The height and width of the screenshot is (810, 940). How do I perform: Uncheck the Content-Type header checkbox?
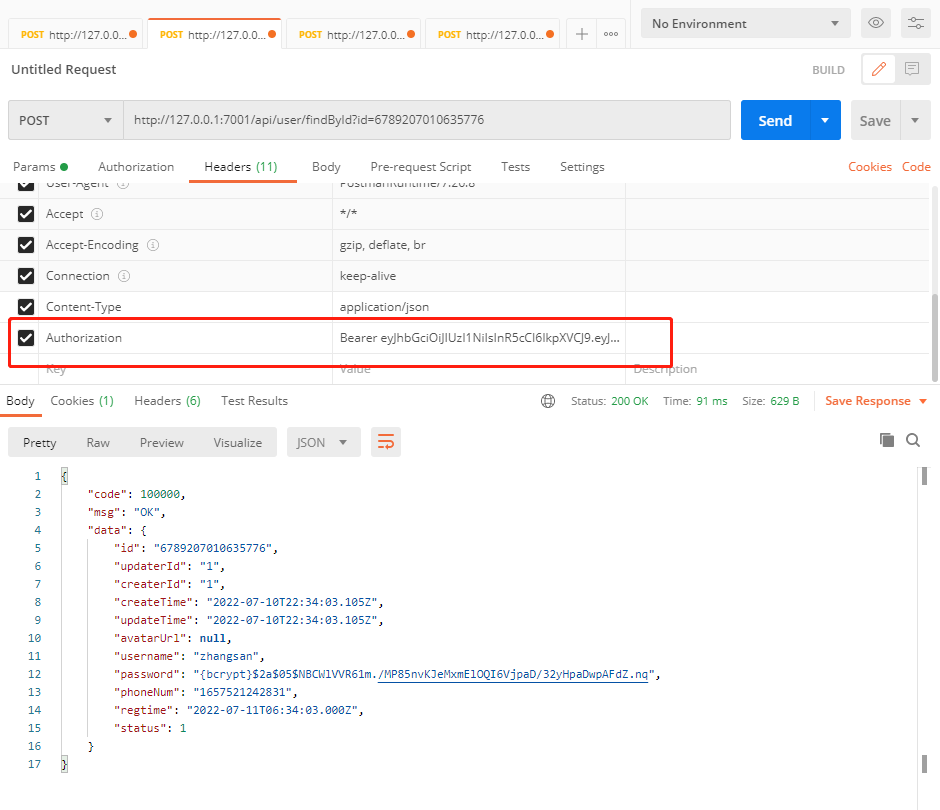point(26,307)
